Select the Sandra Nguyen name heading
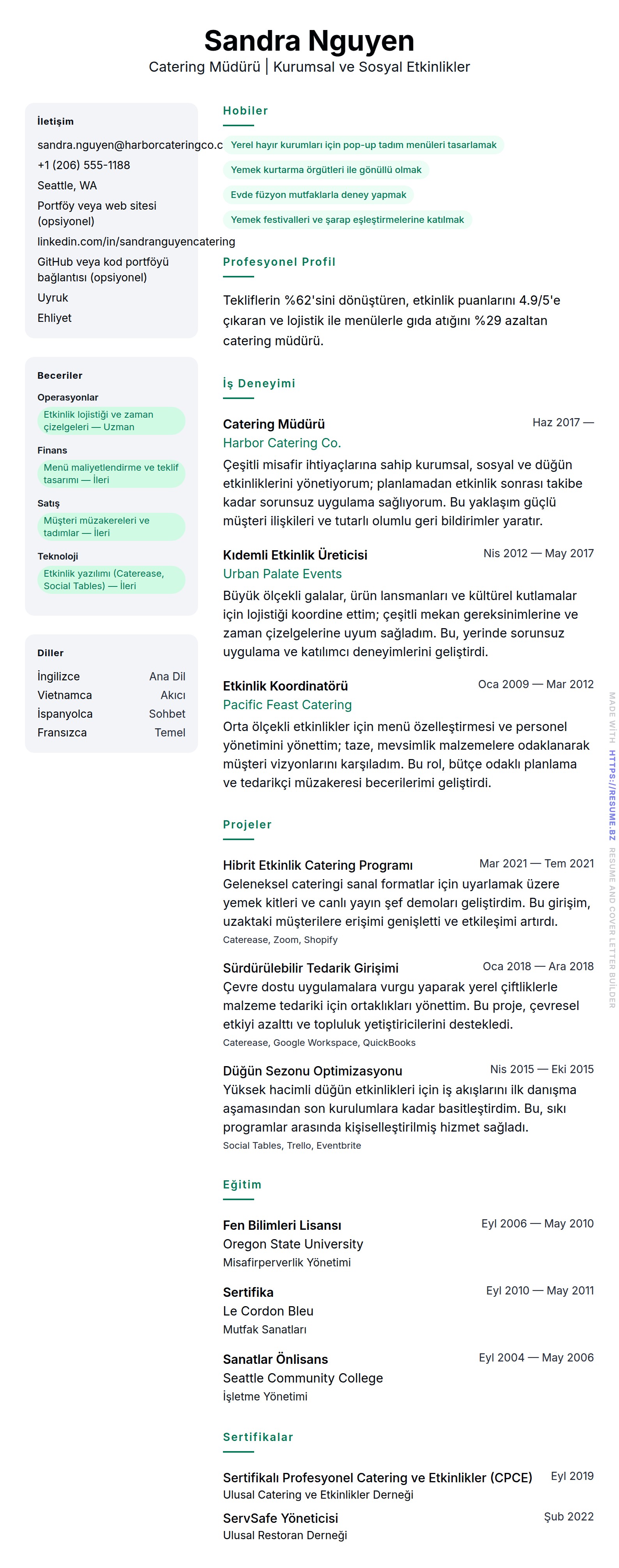The height and width of the screenshot is (1568, 619). pyautogui.click(x=309, y=41)
